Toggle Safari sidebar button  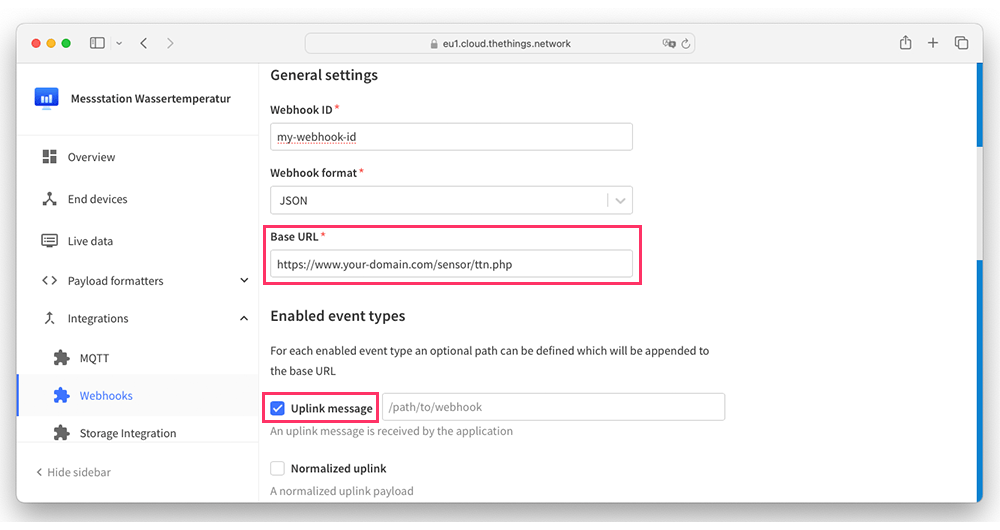[x=97, y=43]
